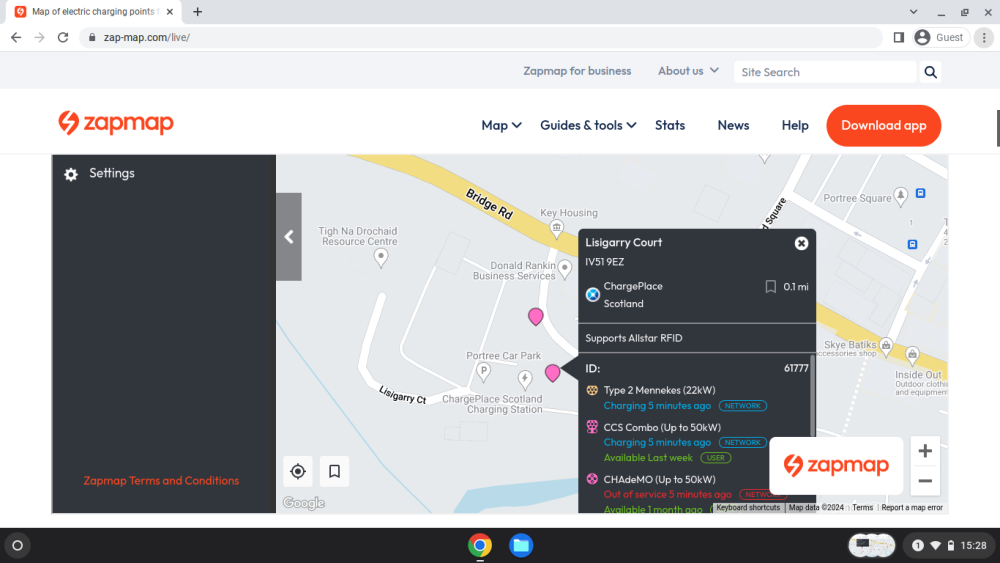
Task: Click the Zapmap logo in header
Action: coord(115,123)
